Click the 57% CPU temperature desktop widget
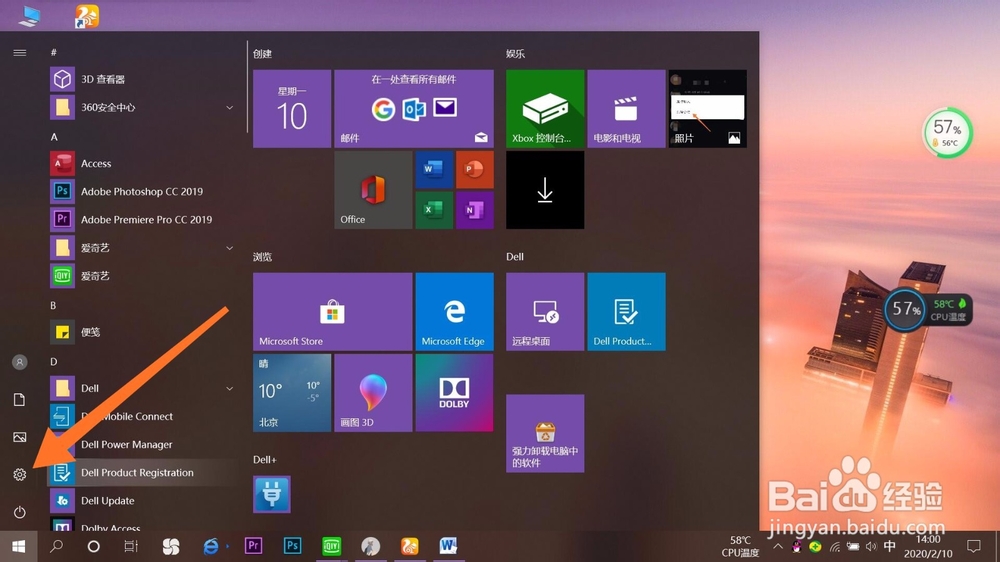 pos(928,309)
